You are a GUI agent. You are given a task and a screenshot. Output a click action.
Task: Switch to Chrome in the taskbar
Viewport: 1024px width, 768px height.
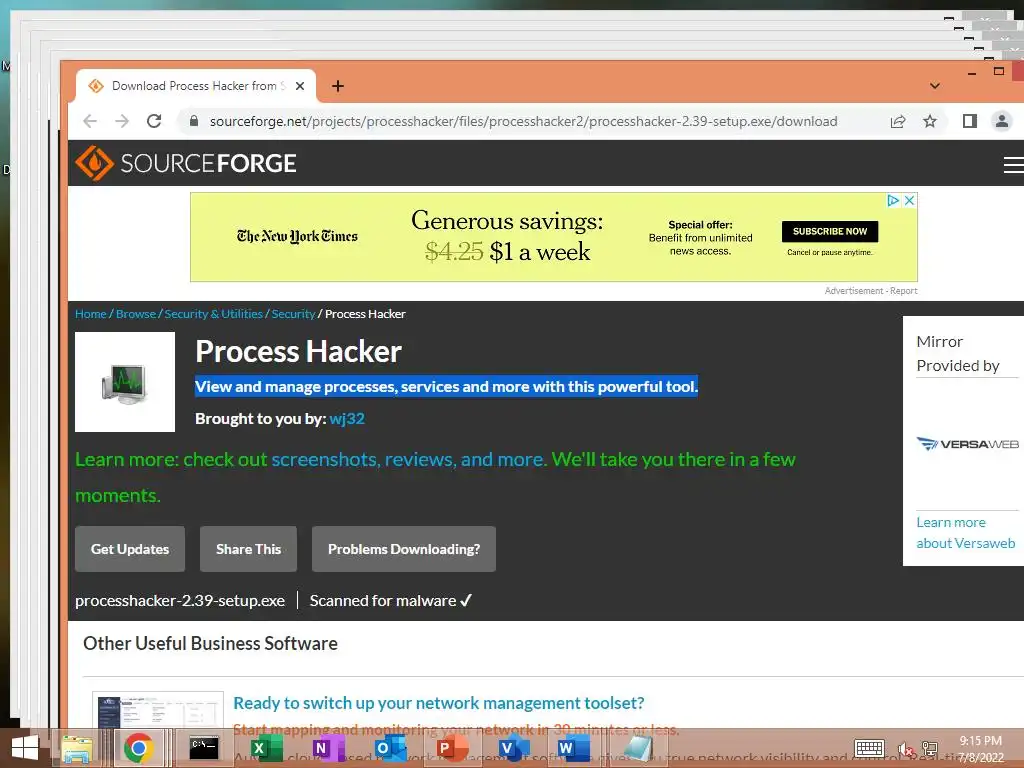pyautogui.click(x=138, y=748)
